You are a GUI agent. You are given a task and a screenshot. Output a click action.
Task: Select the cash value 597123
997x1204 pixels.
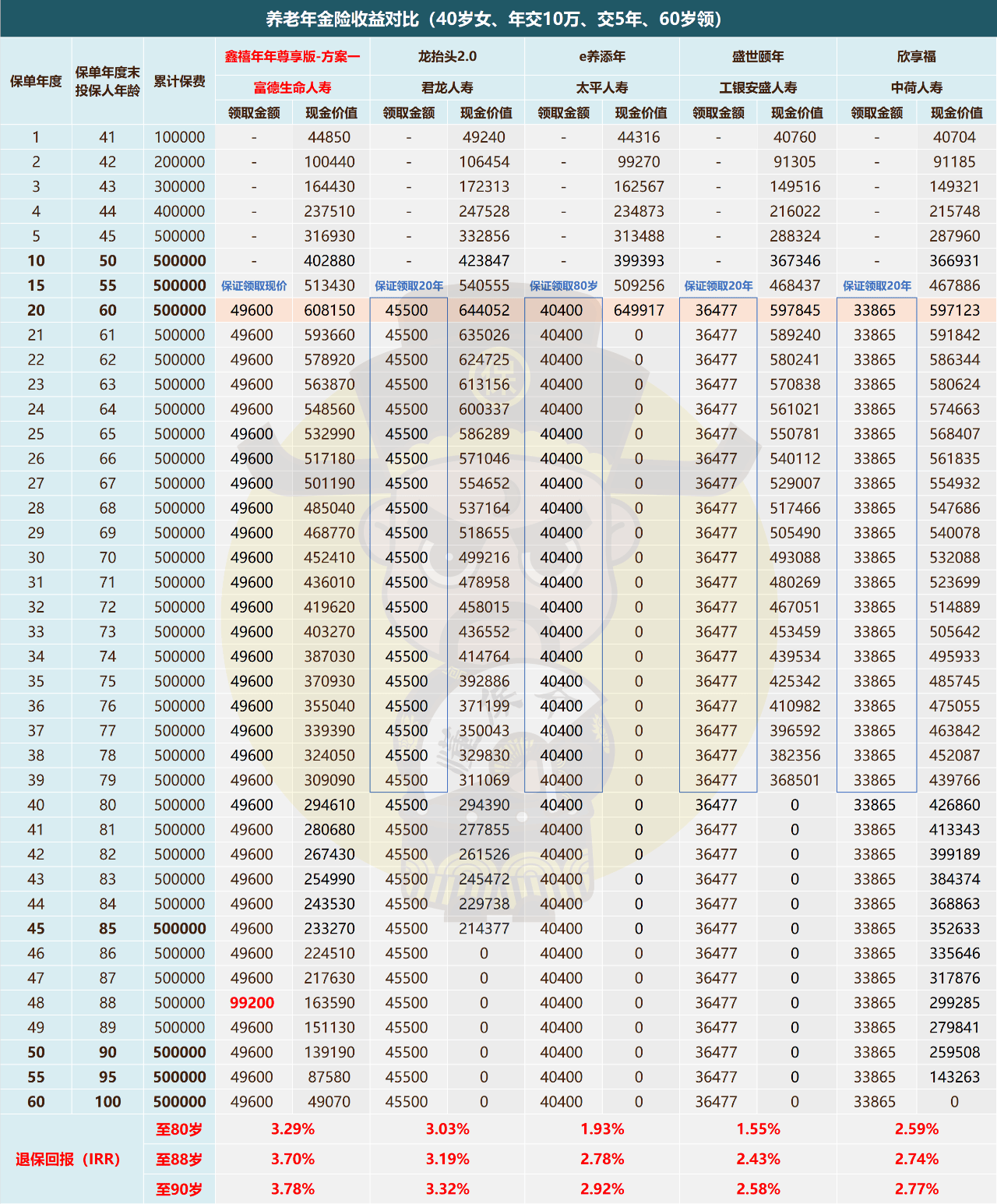pos(954,310)
